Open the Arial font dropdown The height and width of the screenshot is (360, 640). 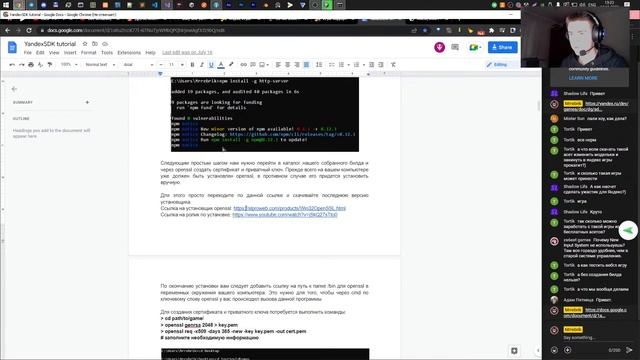click(x=138, y=64)
